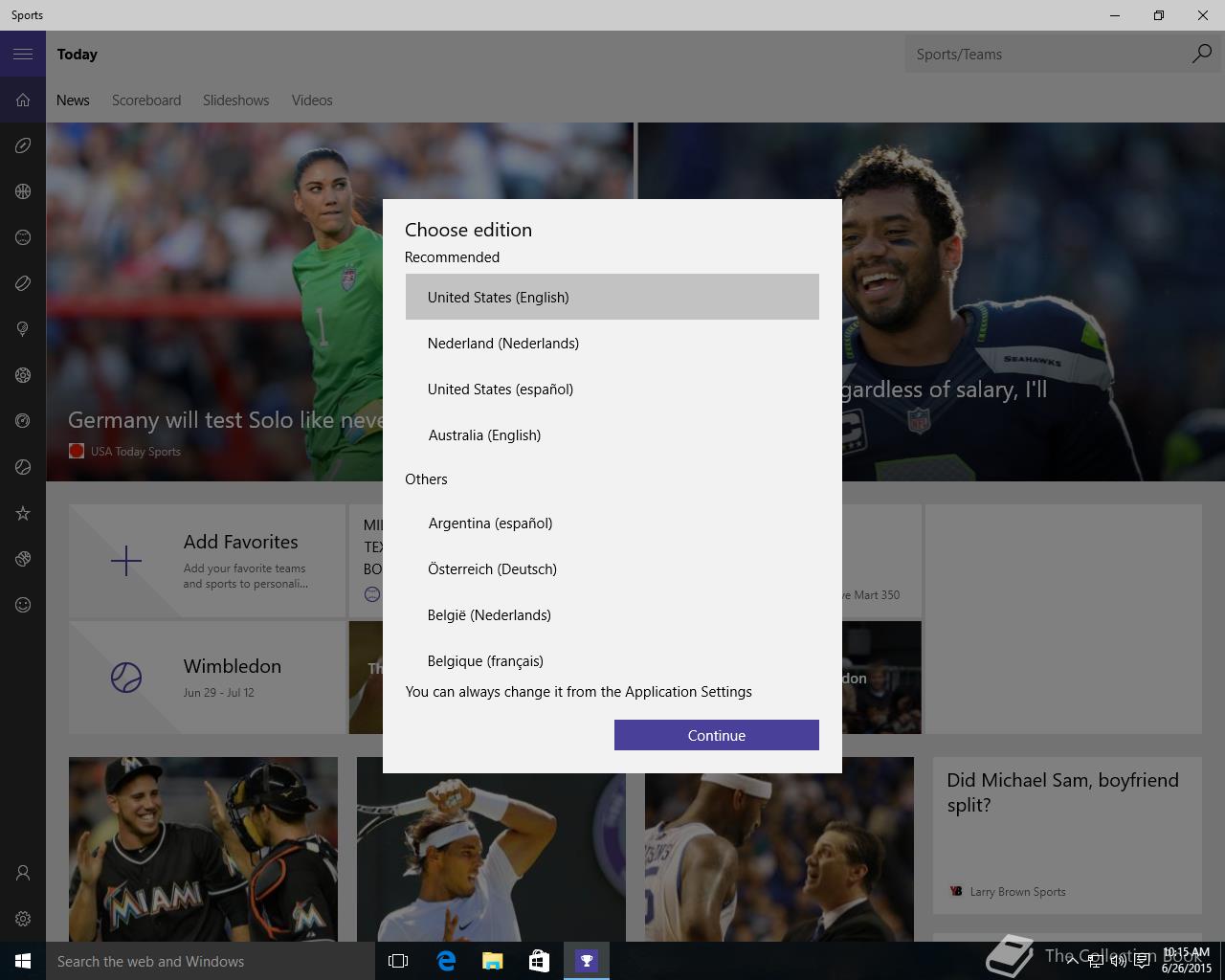
Task: Open the Miami Marlins players photo
Action: point(203,849)
